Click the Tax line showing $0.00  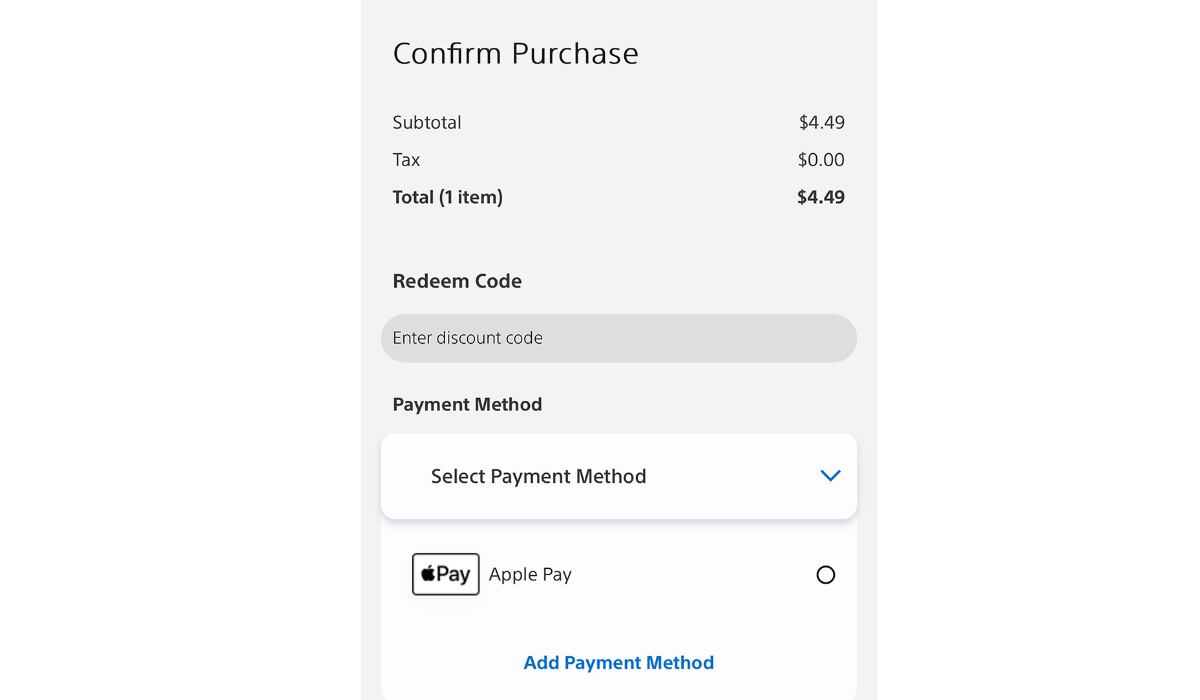(618, 159)
